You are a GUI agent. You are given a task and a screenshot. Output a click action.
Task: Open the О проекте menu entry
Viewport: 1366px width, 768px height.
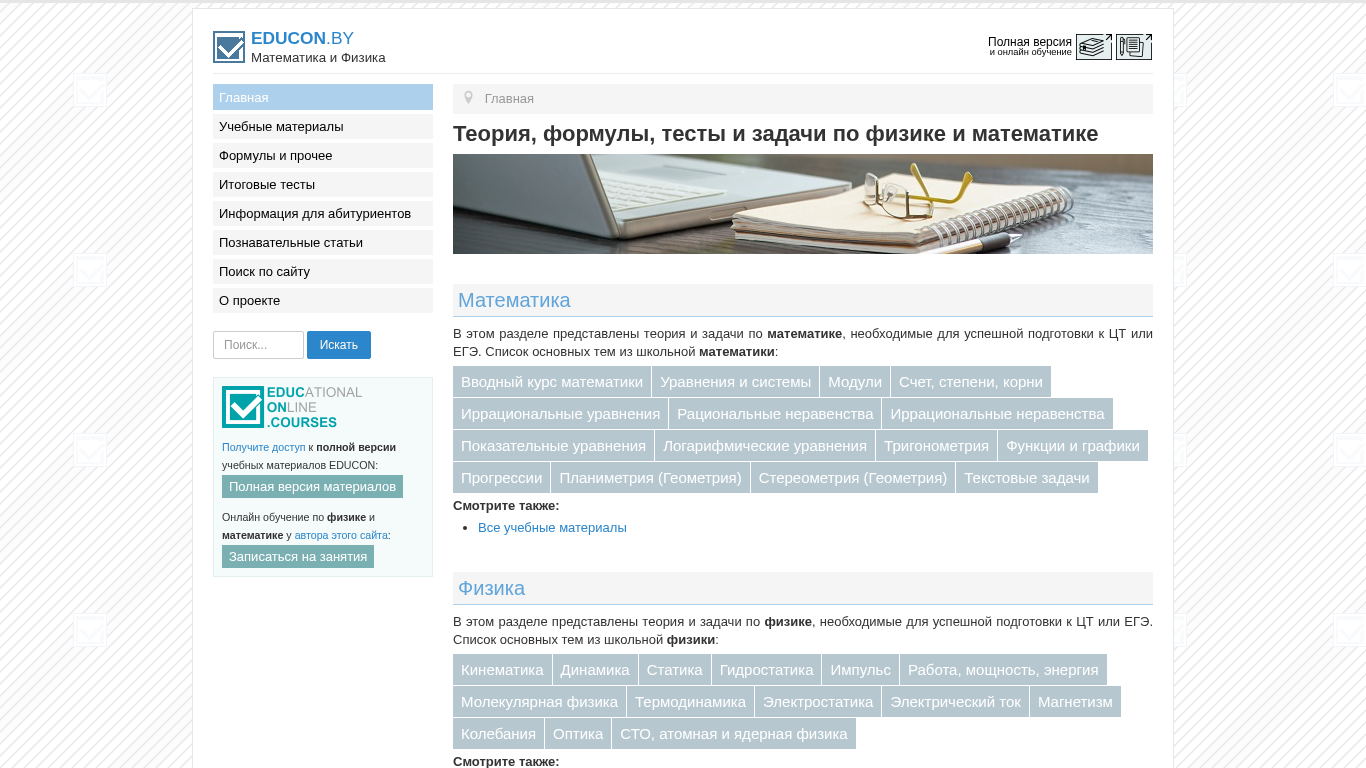pyautogui.click(x=250, y=301)
